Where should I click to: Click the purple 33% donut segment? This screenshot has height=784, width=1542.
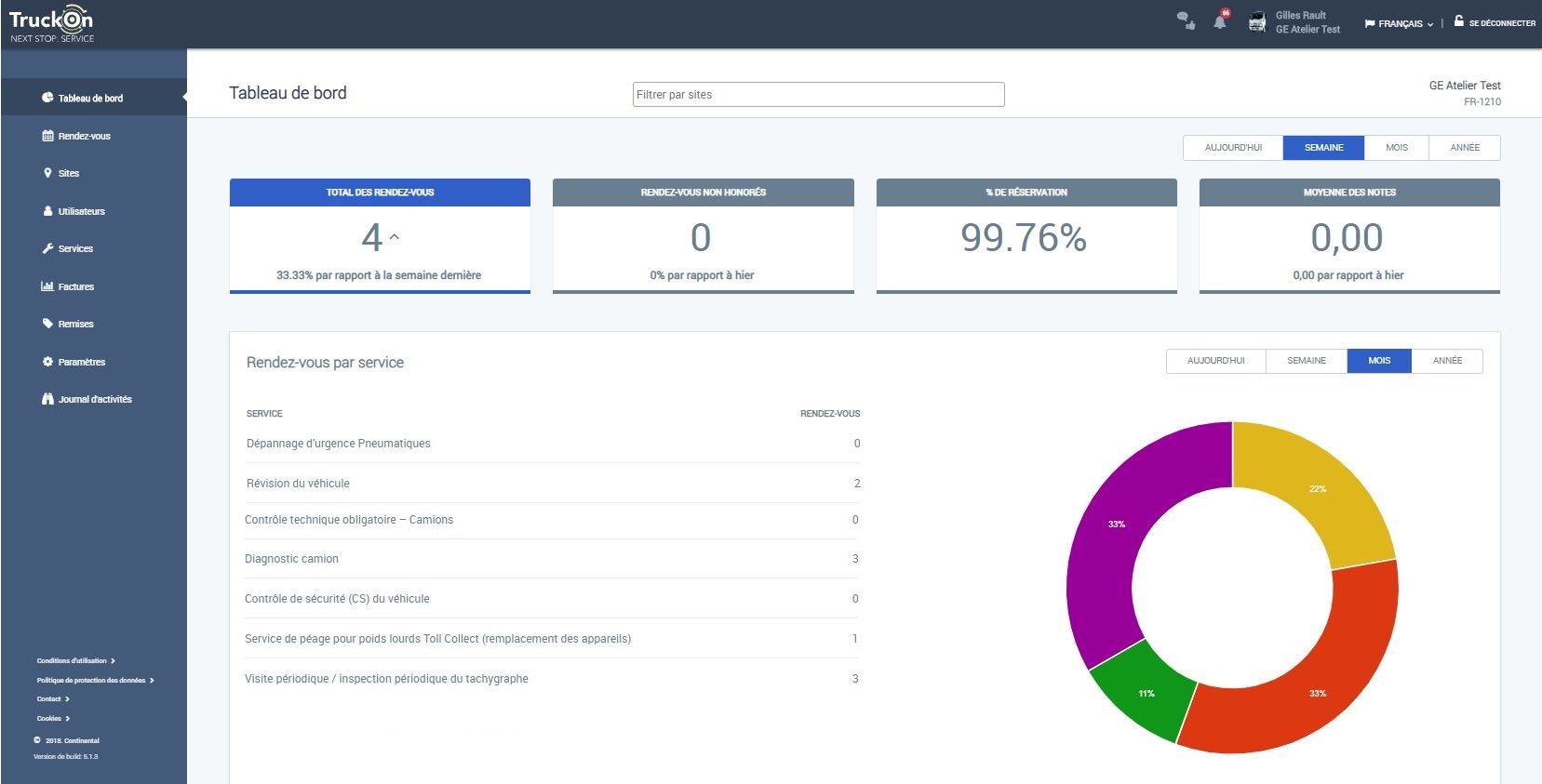[x=1117, y=525]
